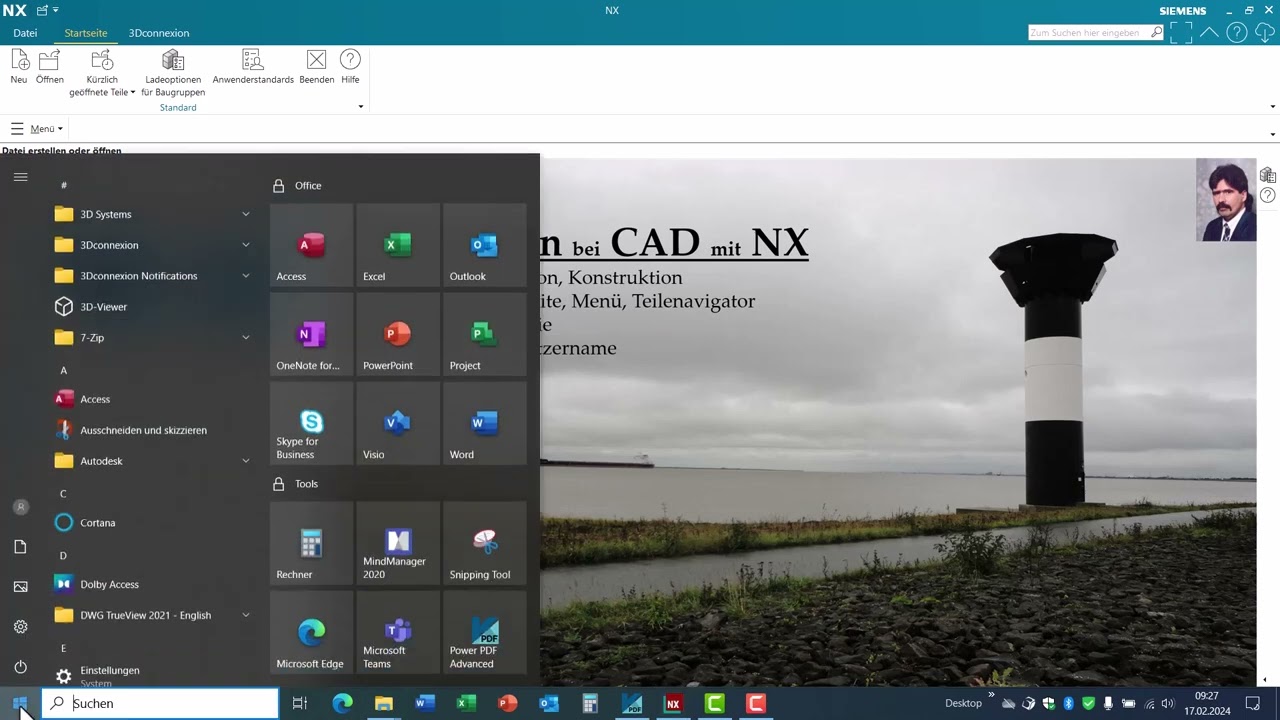Open Kürzlich geöffnete Teile dropdown
The height and width of the screenshot is (720, 1280).
(x=102, y=73)
